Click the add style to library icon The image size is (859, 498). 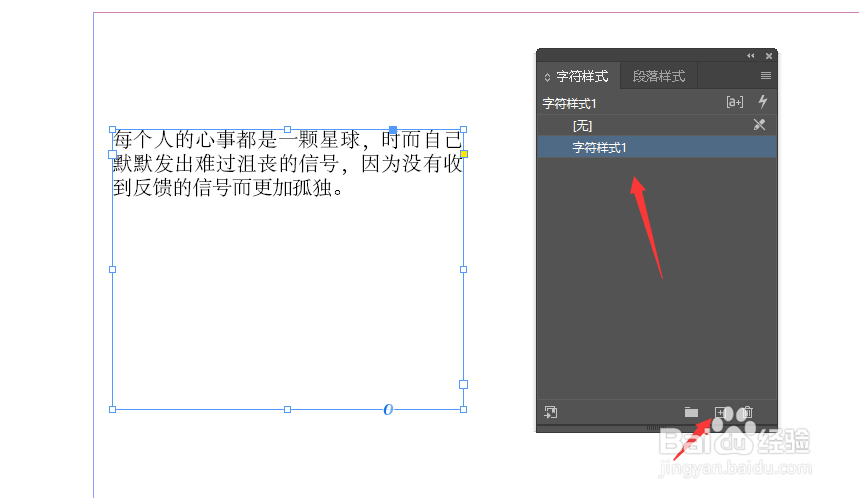tap(551, 412)
